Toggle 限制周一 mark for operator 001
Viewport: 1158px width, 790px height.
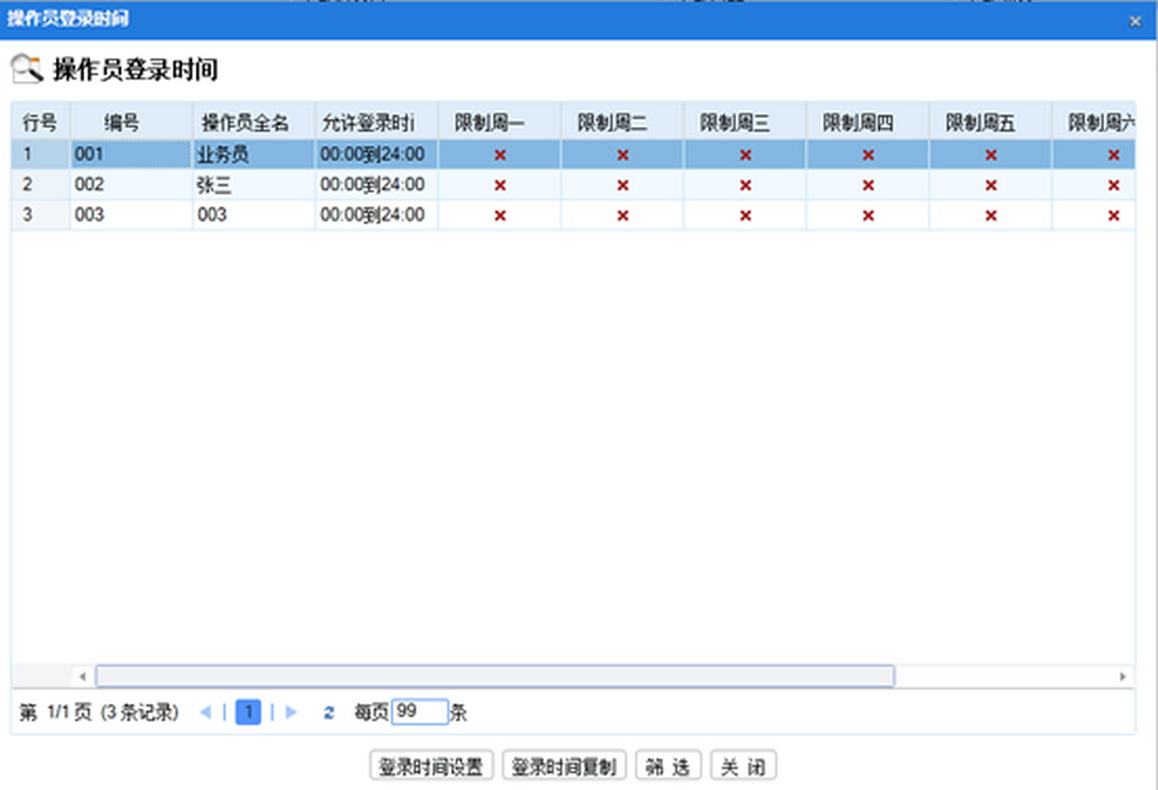point(500,155)
